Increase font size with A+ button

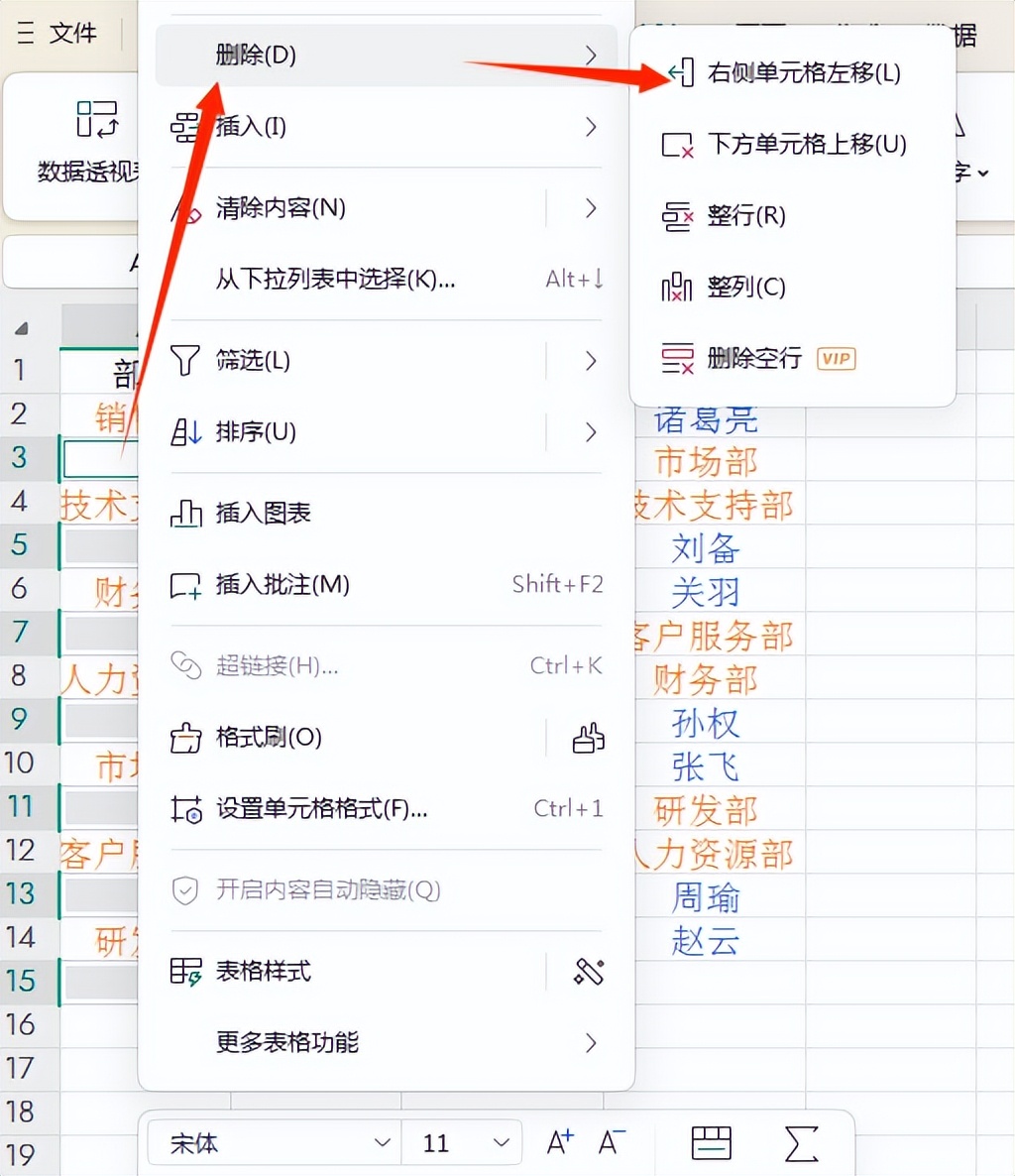[x=560, y=1143]
